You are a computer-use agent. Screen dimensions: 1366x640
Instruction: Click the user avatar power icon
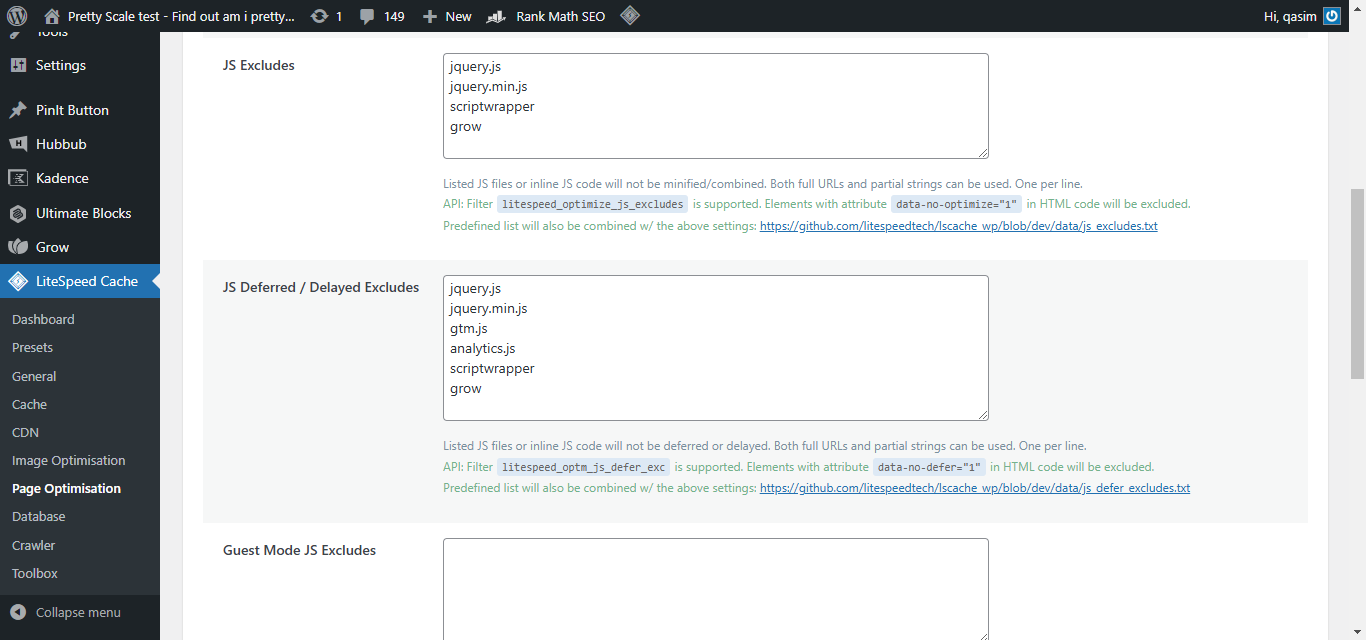pyautogui.click(x=1331, y=16)
